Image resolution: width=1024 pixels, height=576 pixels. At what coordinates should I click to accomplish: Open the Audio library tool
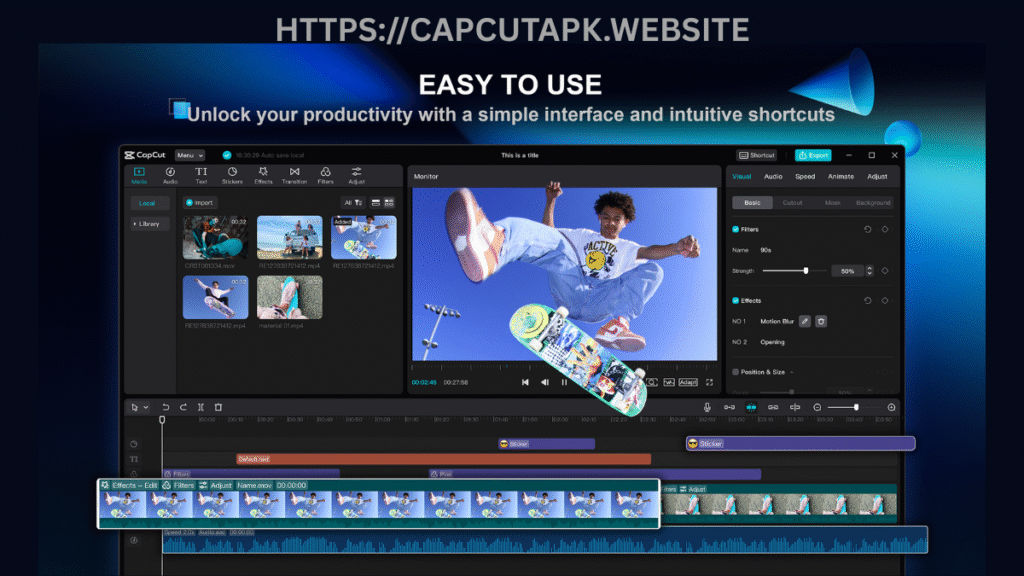point(170,175)
